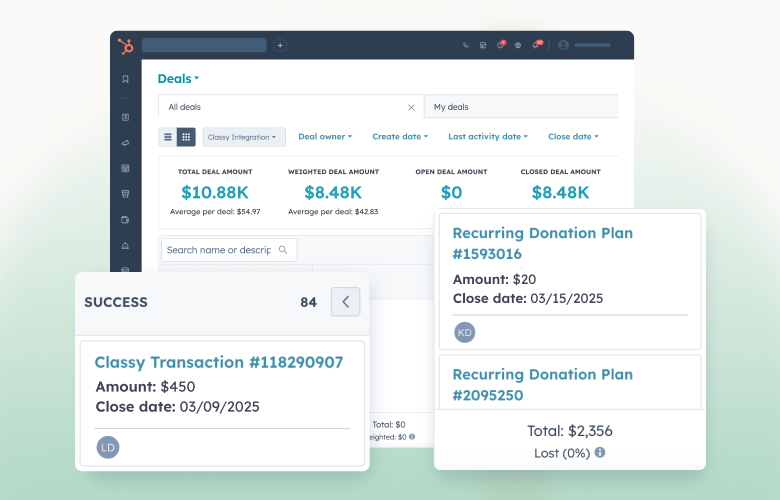Screen dimensions: 780x500
Task: Open the Bookmarks icon in sidebar
Action: click(x=125, y=79)
